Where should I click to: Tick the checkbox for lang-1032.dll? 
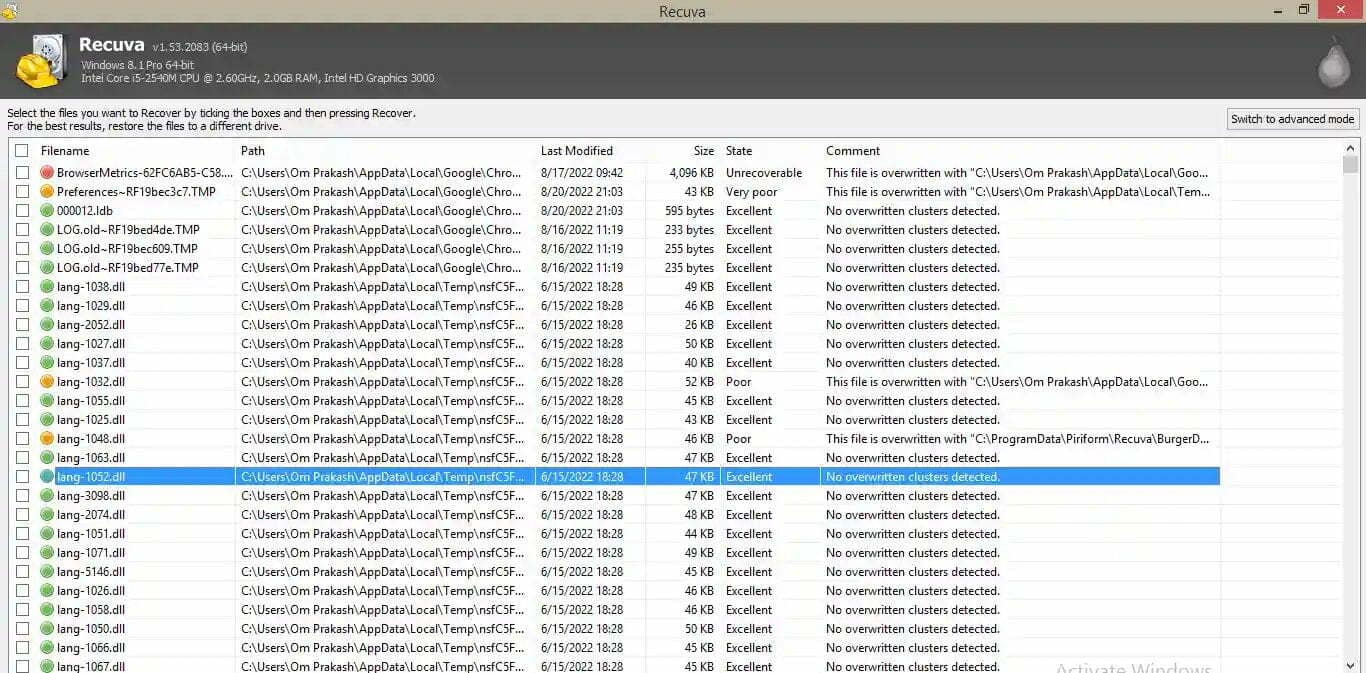22,382
